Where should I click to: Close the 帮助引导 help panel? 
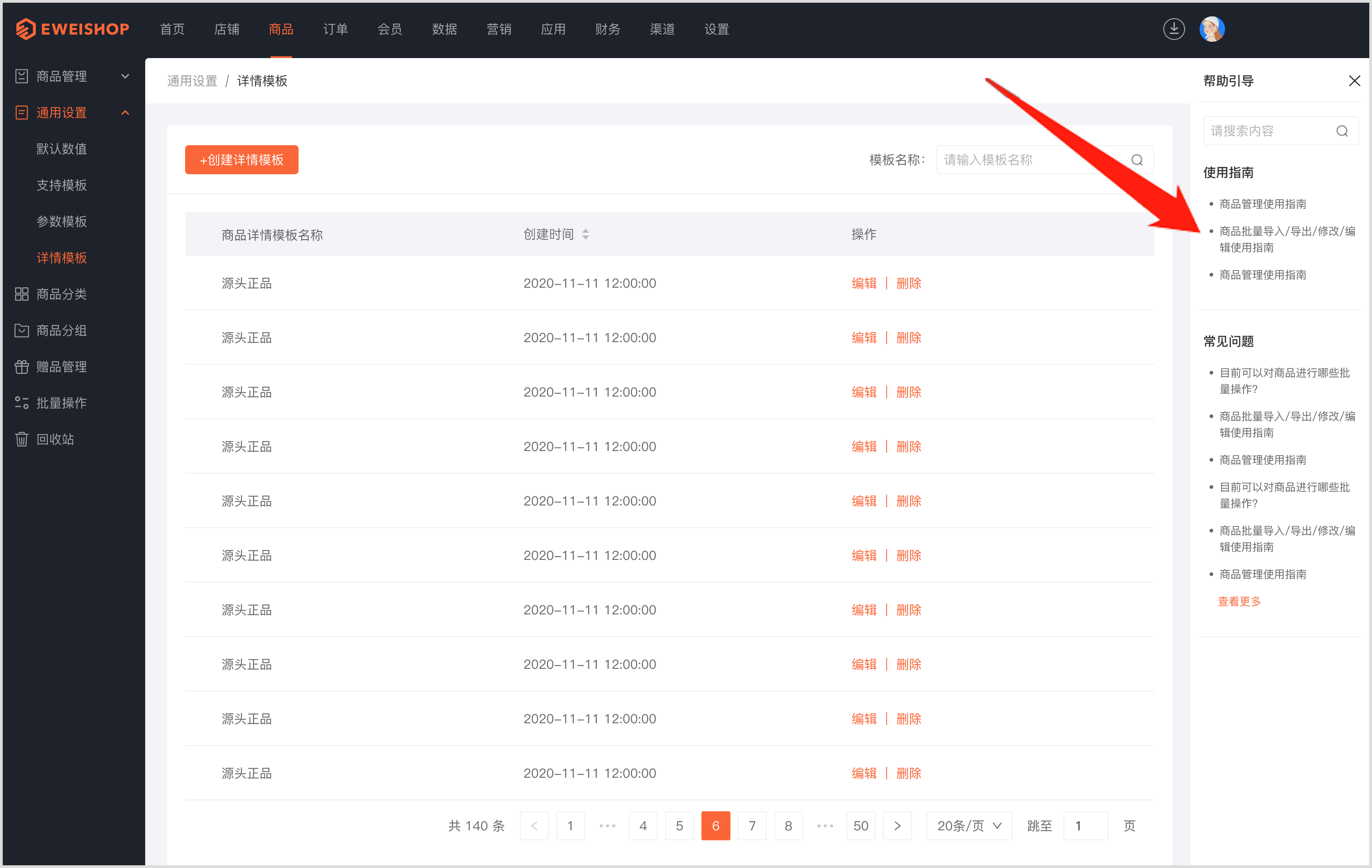[x=1354, y=81]
